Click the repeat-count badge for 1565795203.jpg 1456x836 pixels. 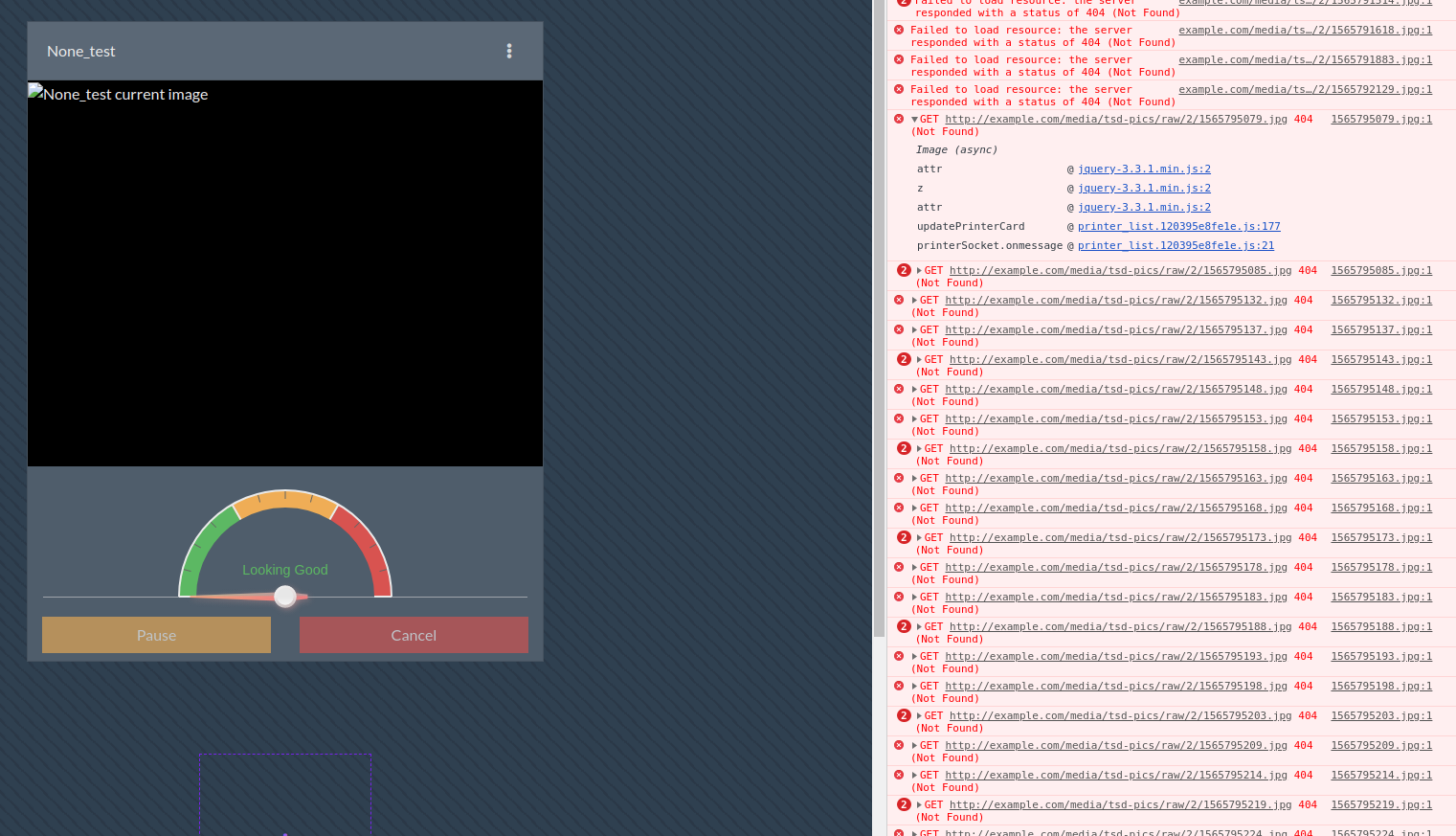pos(904,715)
